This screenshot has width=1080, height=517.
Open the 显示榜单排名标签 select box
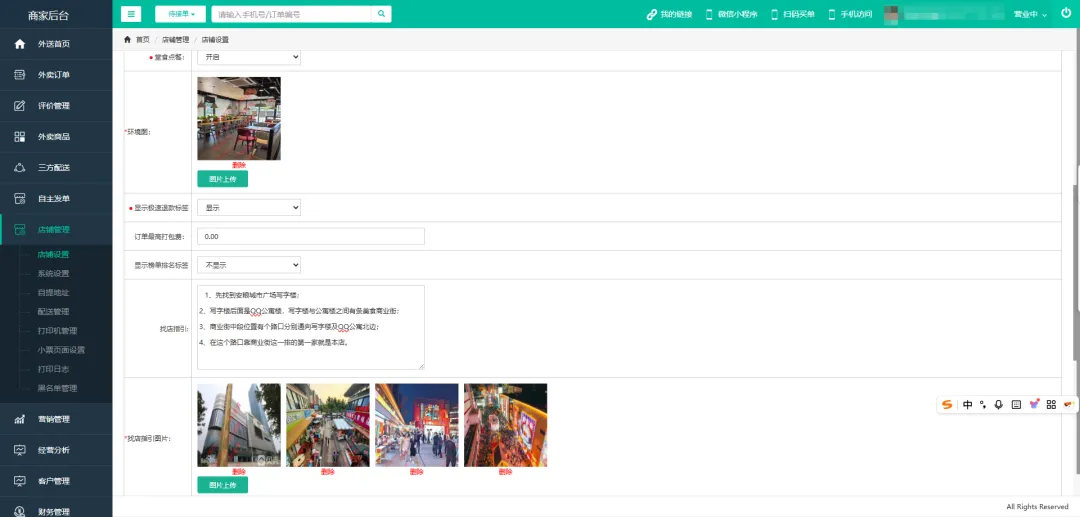tap(249, 264)
